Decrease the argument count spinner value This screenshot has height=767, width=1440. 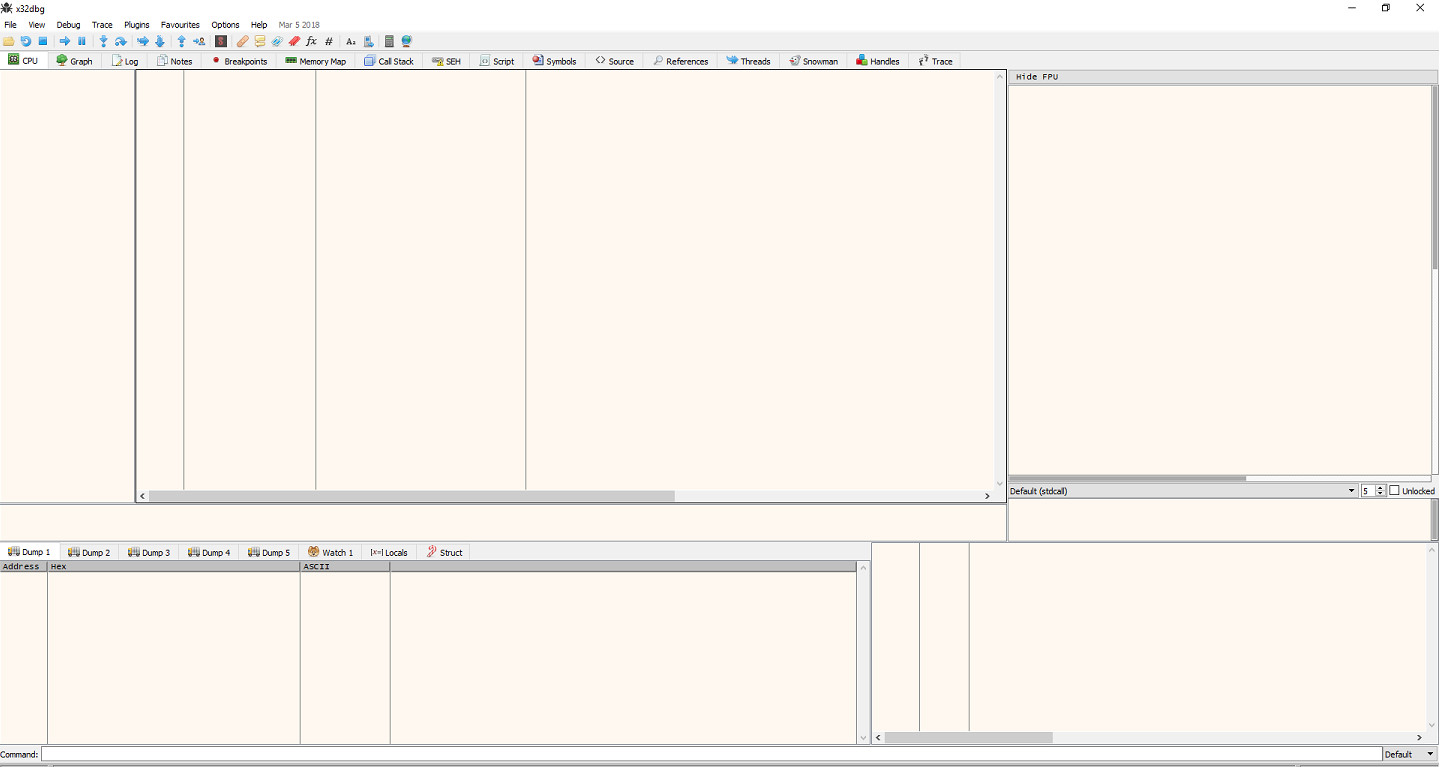[x=1381, y=494]
